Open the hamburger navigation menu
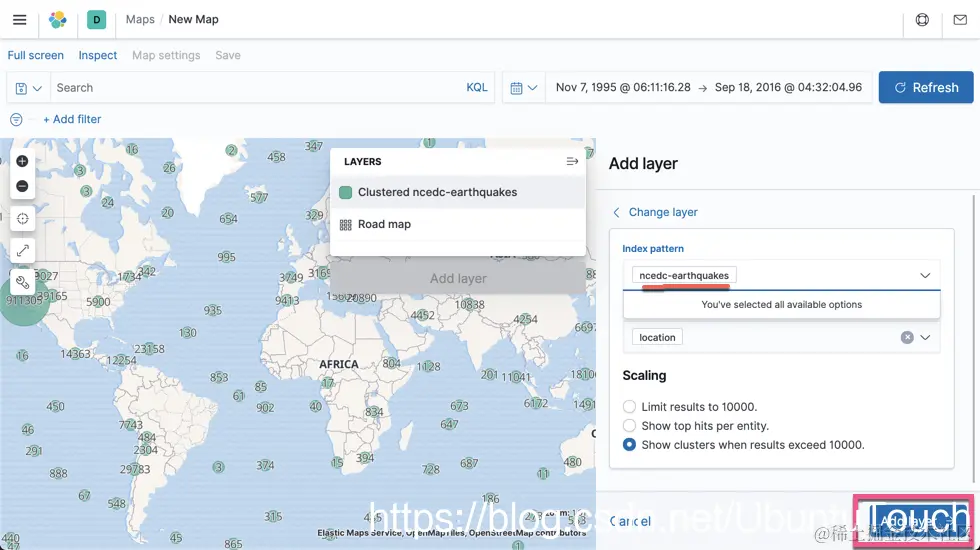980x550 pixels. point(19,19)
